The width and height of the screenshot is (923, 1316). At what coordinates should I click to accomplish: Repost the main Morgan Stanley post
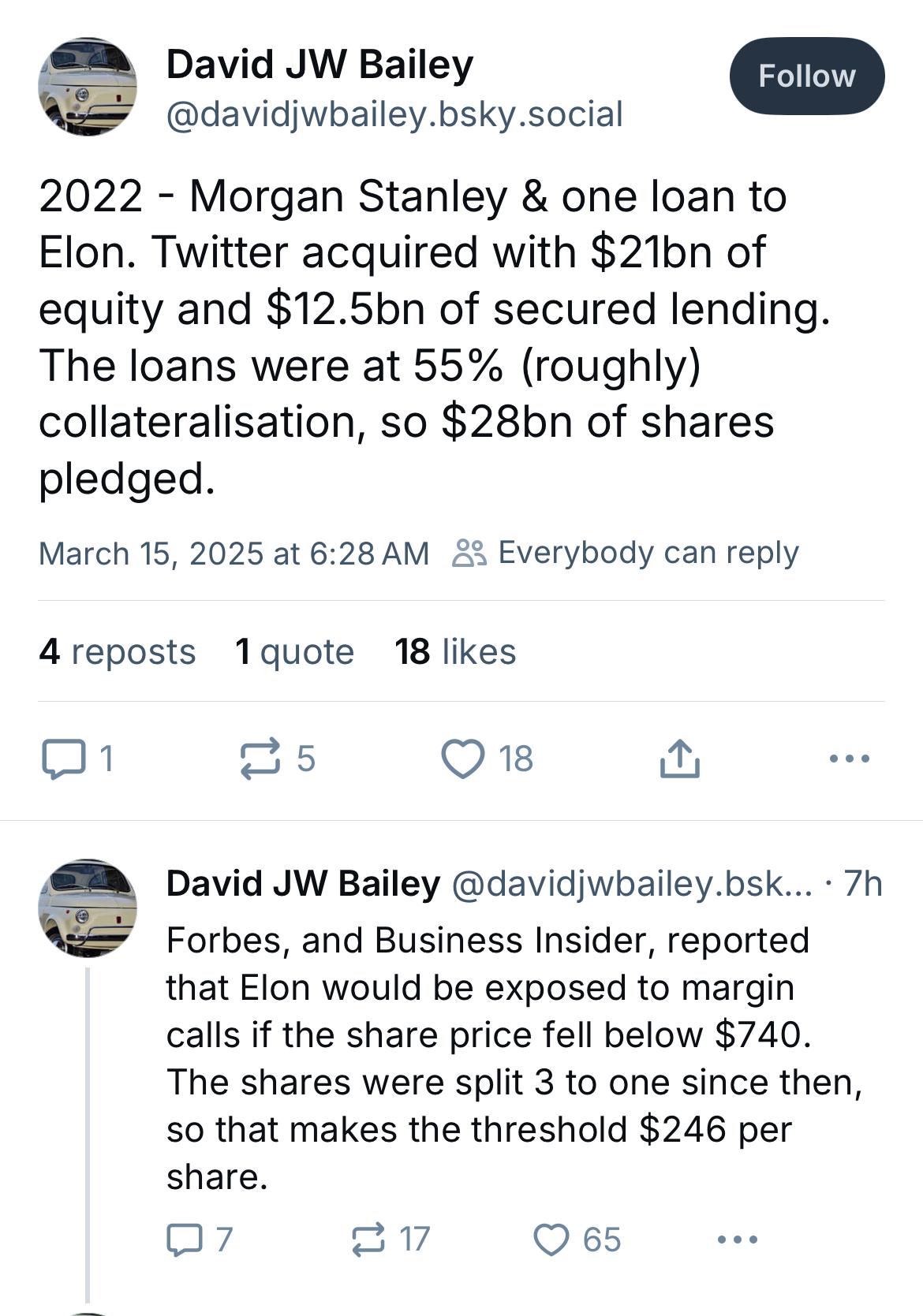(260, 759)
